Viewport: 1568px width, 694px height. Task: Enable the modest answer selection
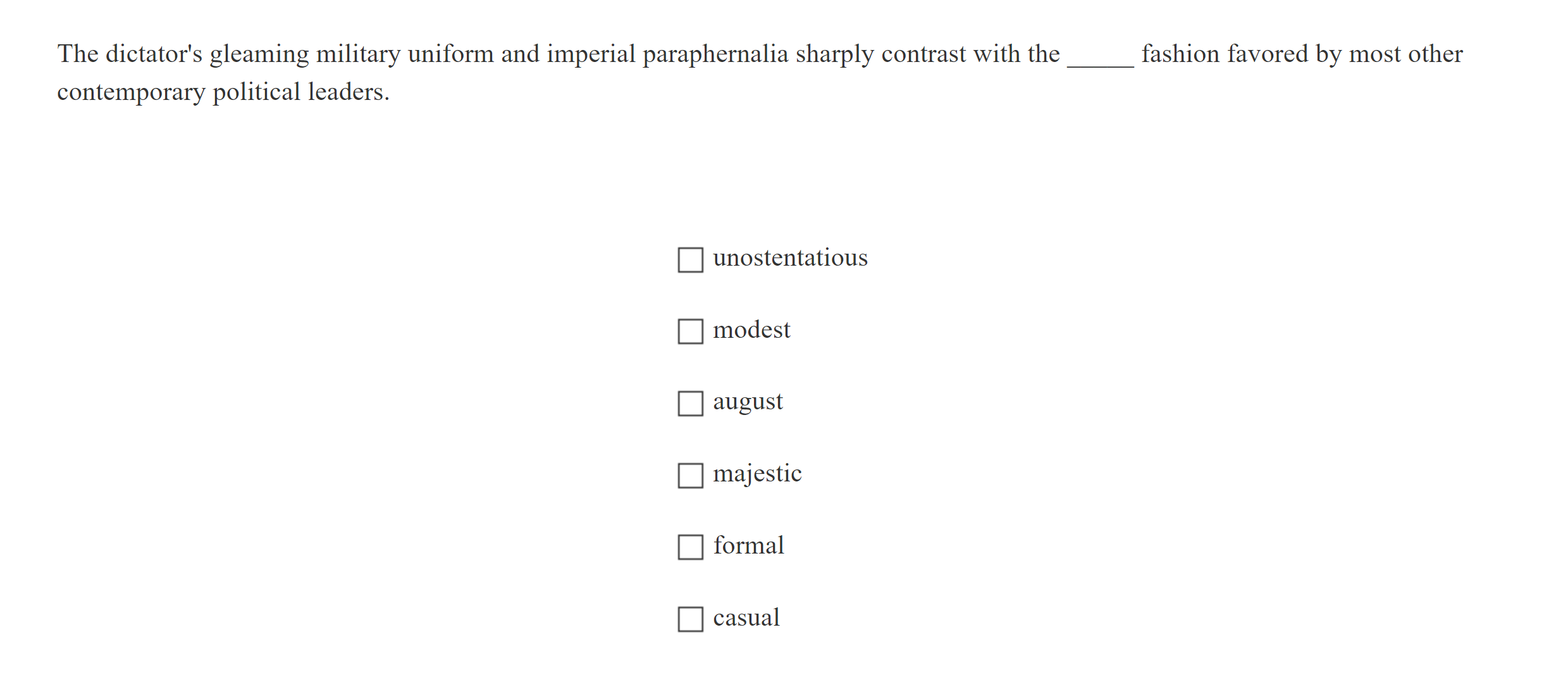pyautogui.click(x=690, y=330)
